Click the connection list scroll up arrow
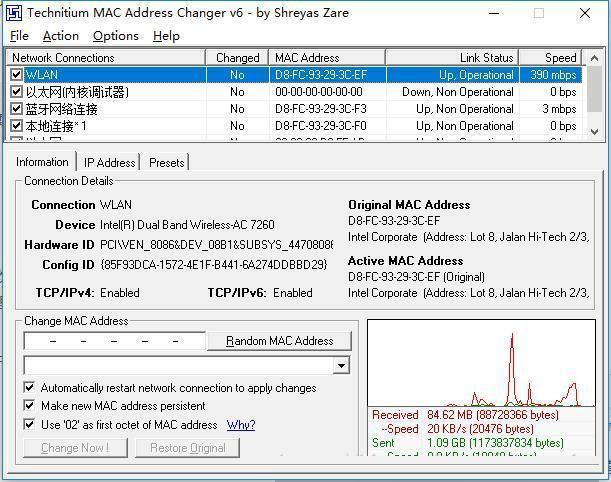The width and height of the screenshot is (611, 482). click(594, 58)
